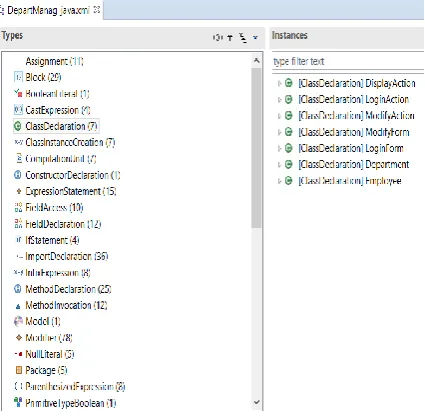Click the Types list scroll up arrow
The width and height of the screenshot is (425, 420).
point(256,61)
